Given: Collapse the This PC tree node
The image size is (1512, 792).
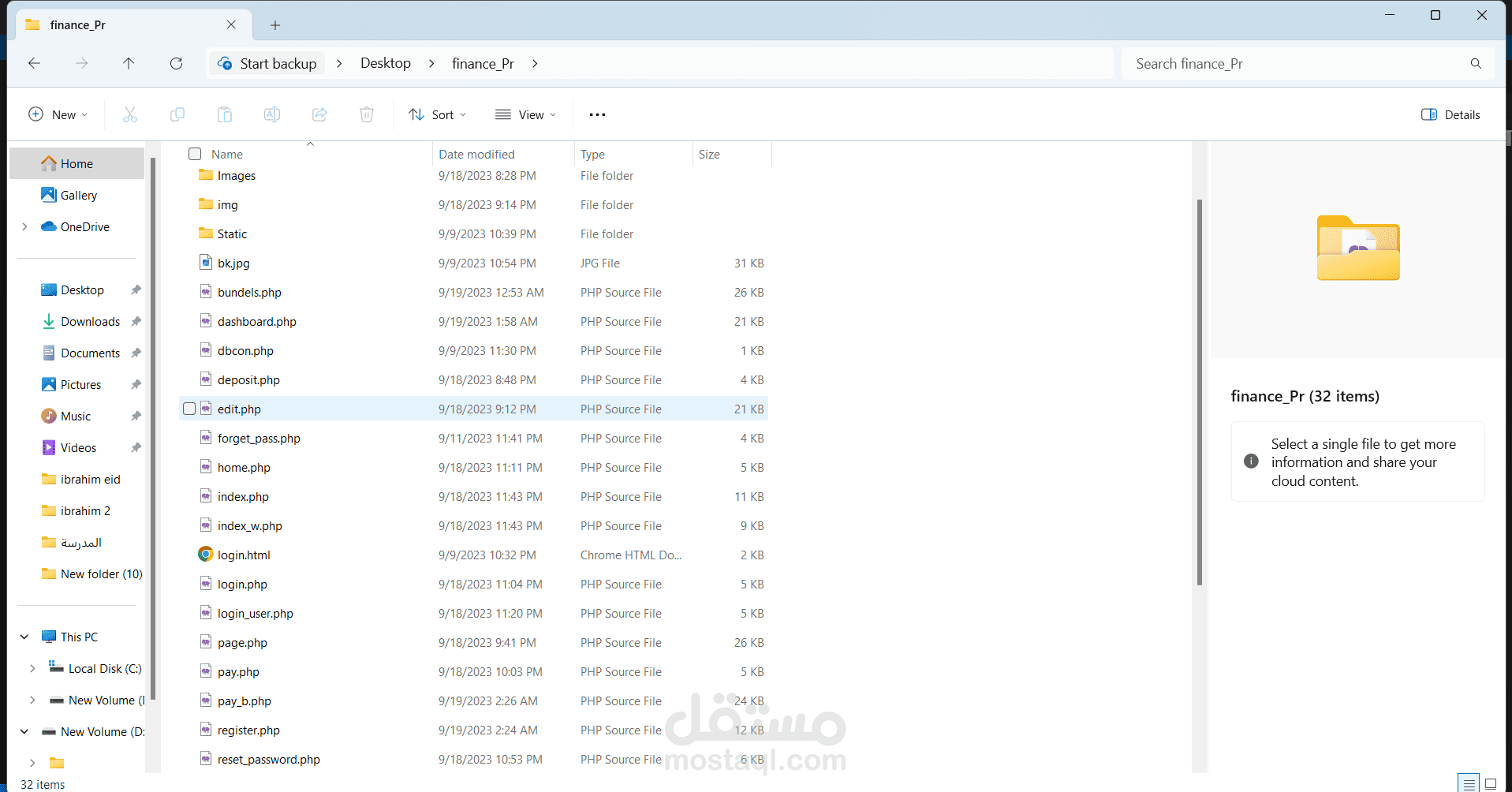Looking at the screenshot, I should tap(24, 637).
